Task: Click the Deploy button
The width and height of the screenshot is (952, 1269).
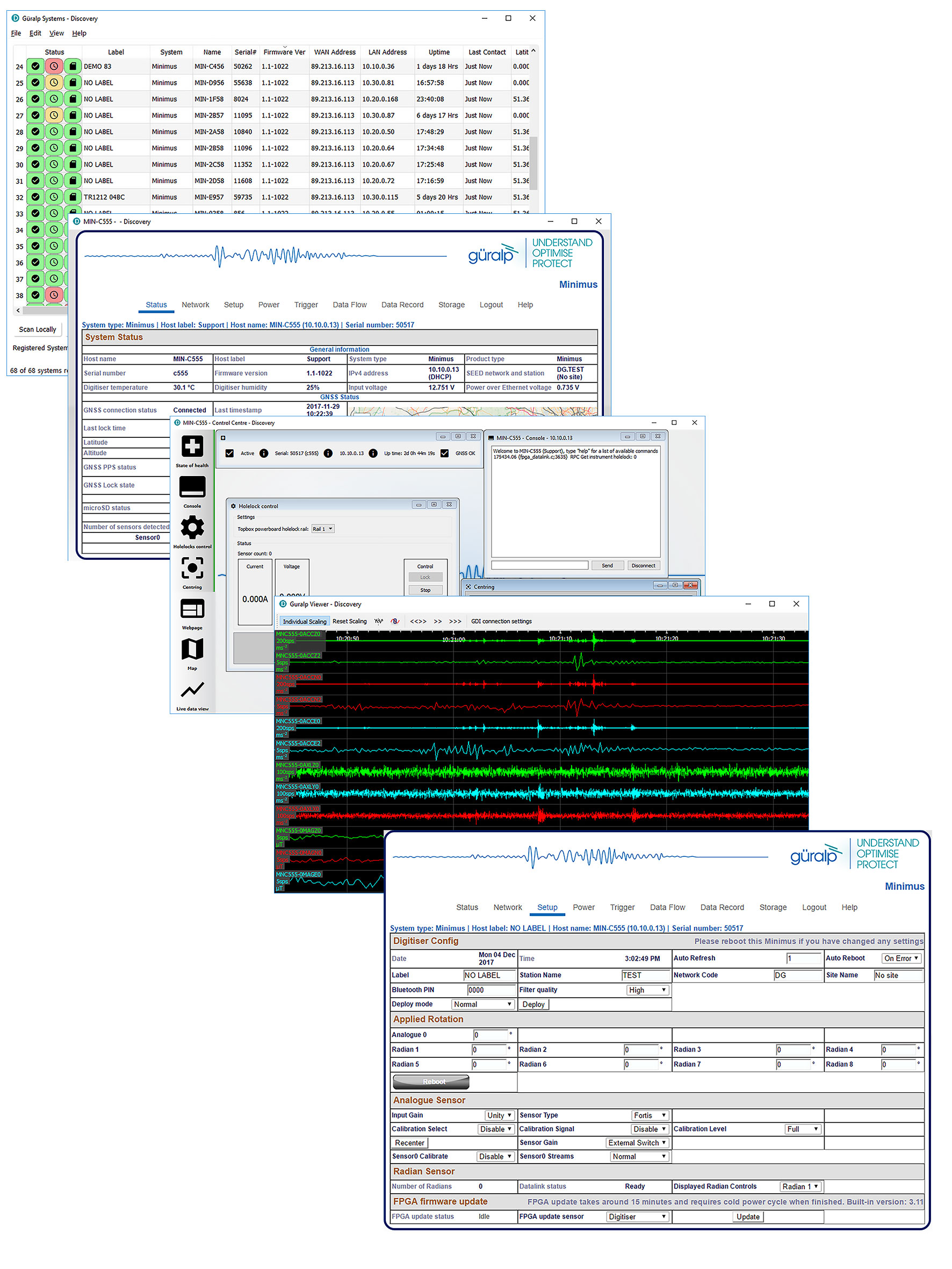Action: 533,1005
